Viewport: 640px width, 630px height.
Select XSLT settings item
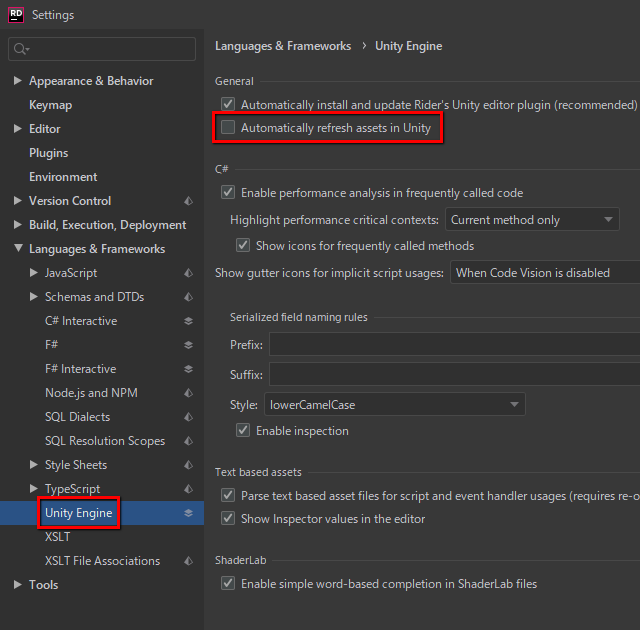(58, 537)
